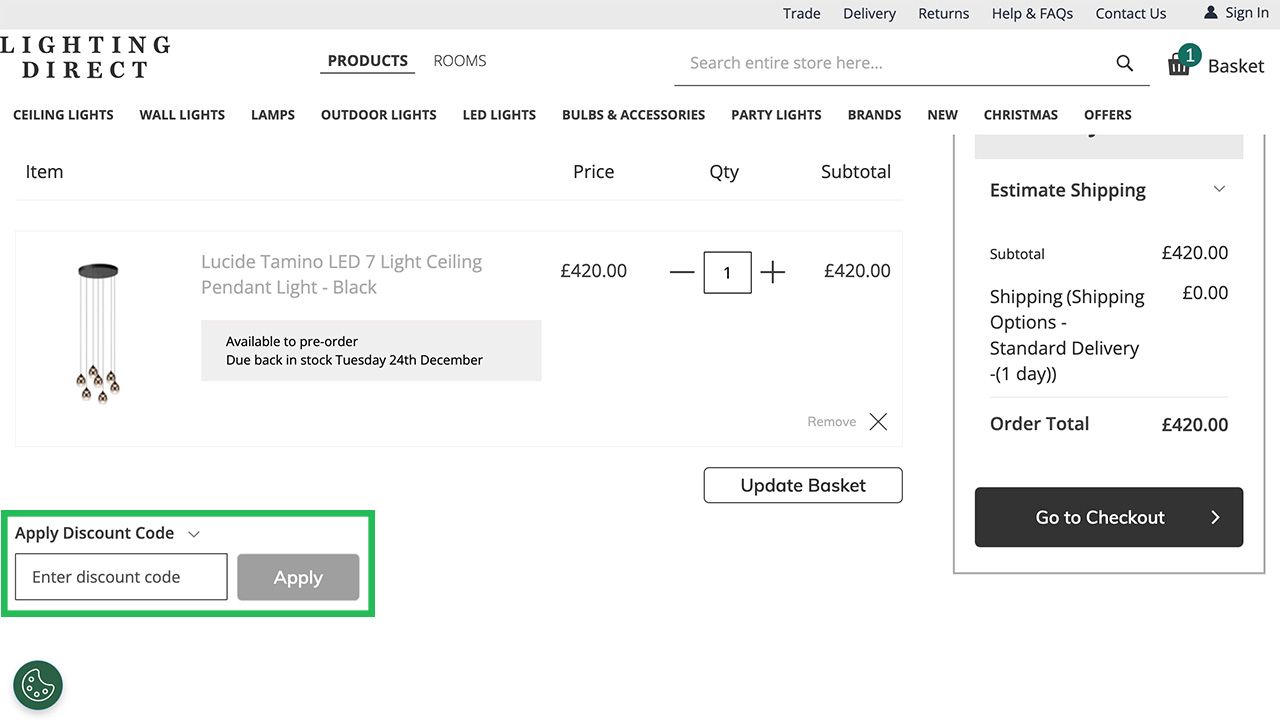Image resolution: width=1280 pixels, height=720 pixels.
Task: Open the green palette widget bottom left
Action: click(37, 685)
